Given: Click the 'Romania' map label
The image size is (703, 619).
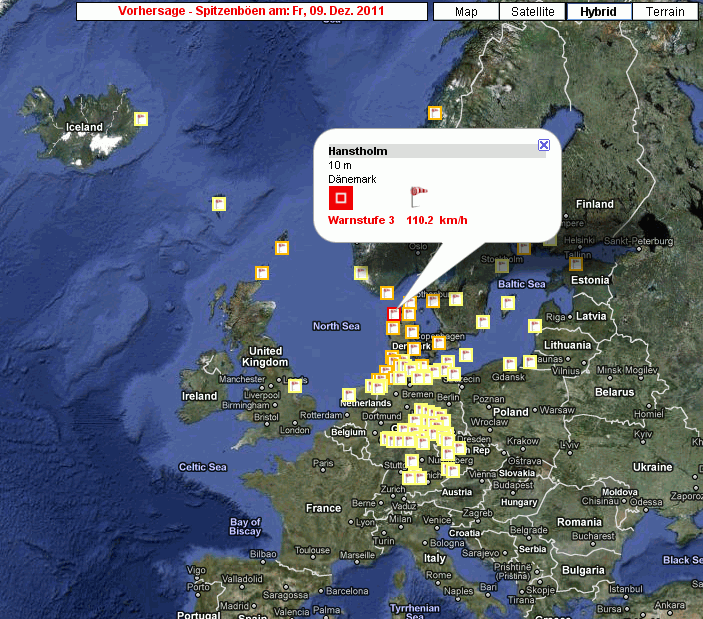Looking at the screenshot, I should [x=579, y=522].
